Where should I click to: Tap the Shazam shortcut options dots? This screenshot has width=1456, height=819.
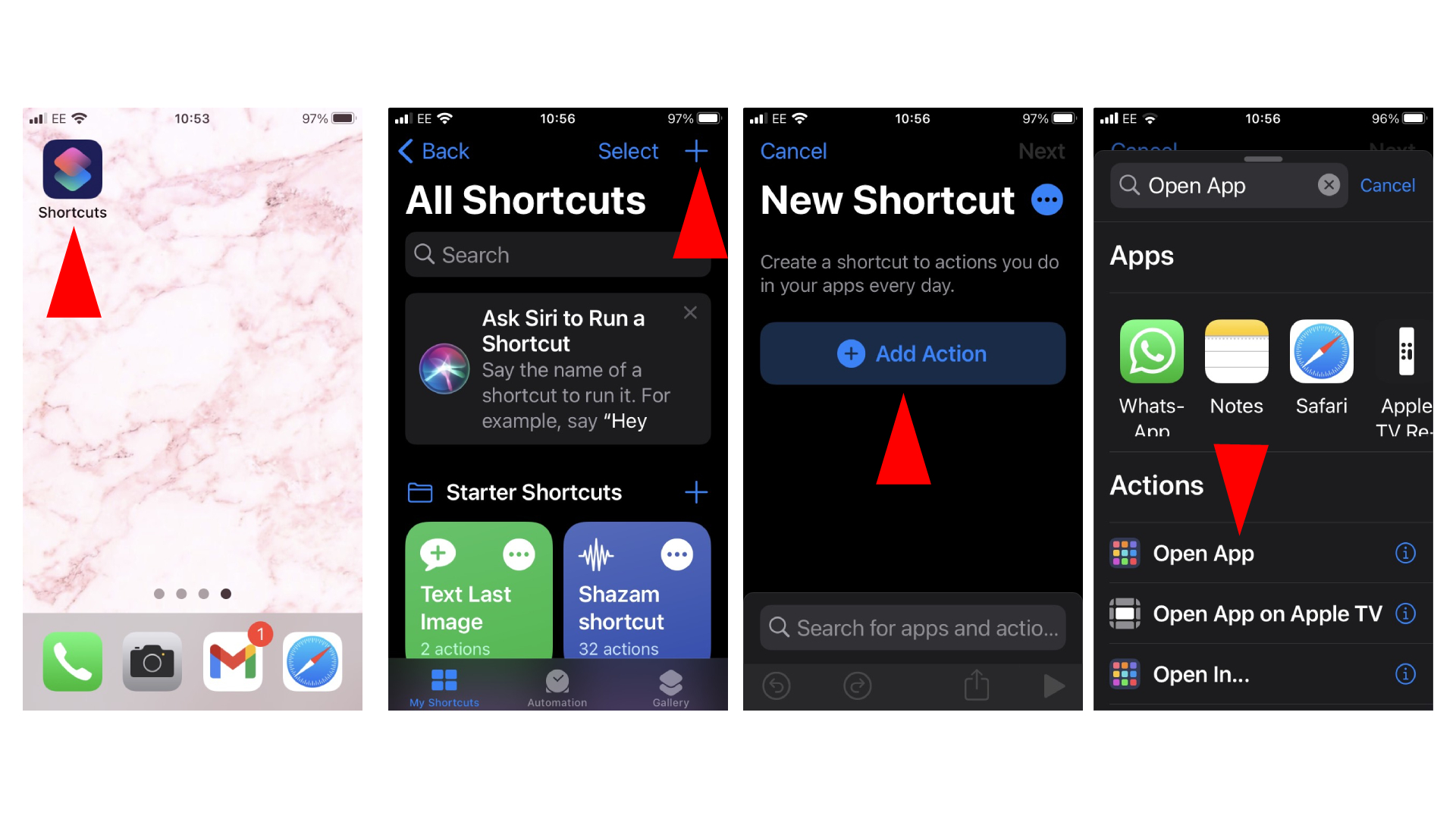tap(679, 556)
